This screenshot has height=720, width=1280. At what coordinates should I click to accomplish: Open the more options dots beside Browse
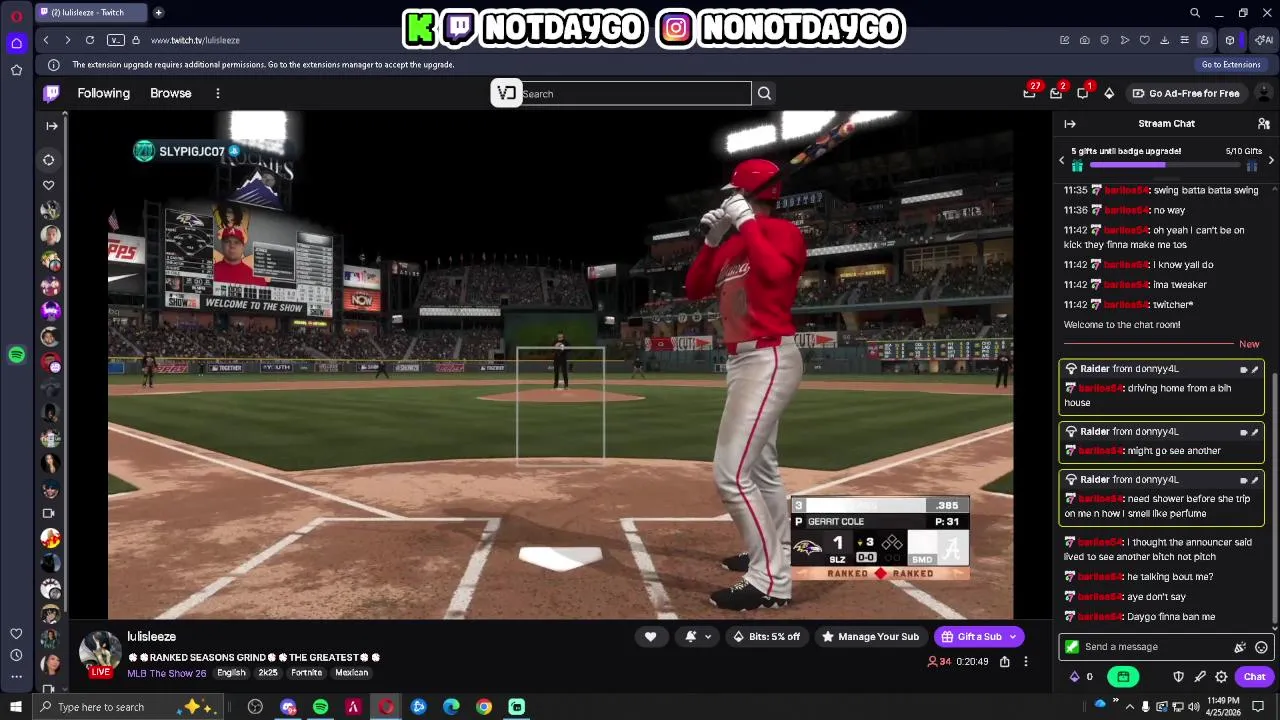tap(217, 93)
